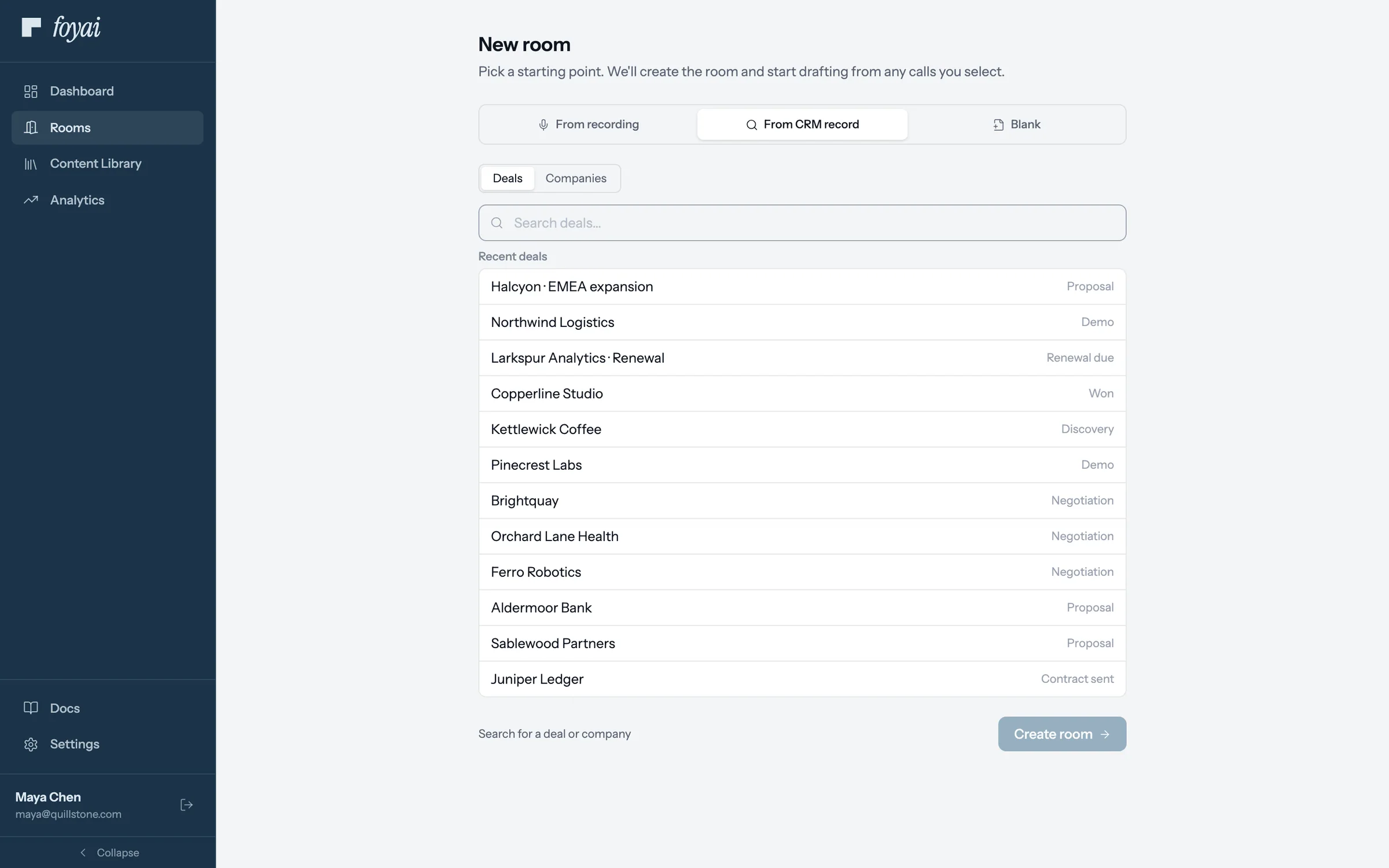Click the Docs open-book icon
Image resolution: width=1389 pixels, height=868 pixels.
(x=31, y=708)
